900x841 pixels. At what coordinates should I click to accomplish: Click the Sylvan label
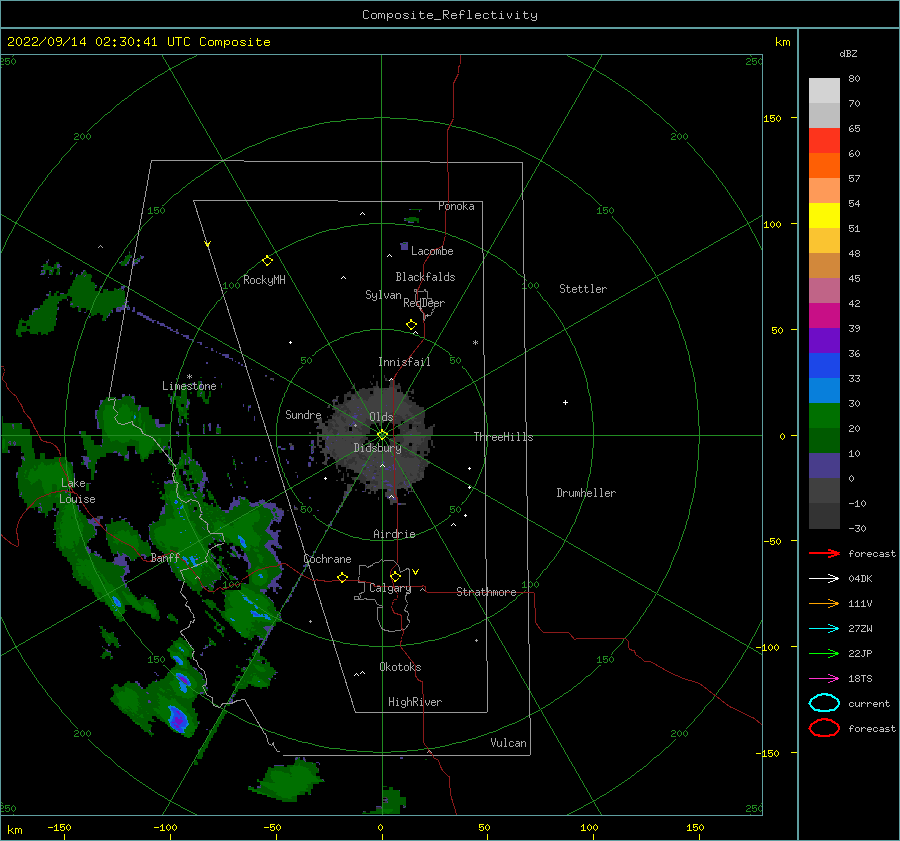[x=383, y=295]
